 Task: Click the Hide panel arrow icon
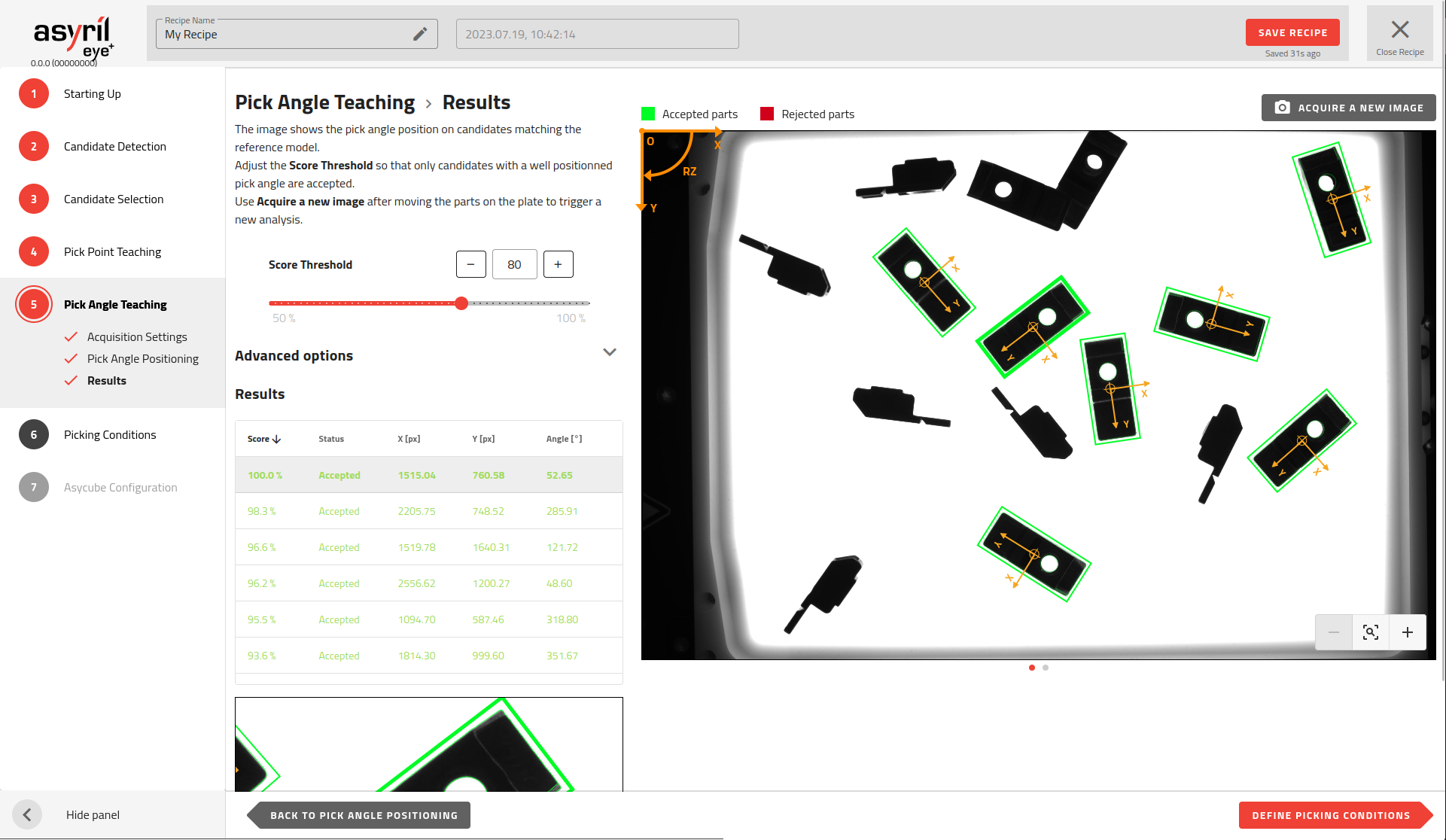27,814
